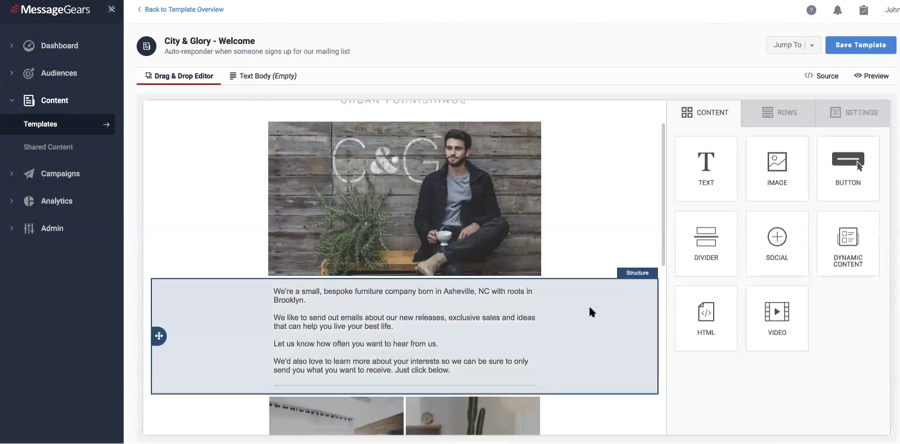Select the Image content block
This screenshot has width=900, height=444.
777,169
